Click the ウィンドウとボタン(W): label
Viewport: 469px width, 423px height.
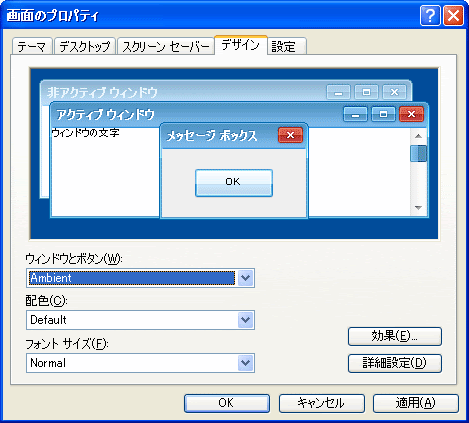[74, 259]
